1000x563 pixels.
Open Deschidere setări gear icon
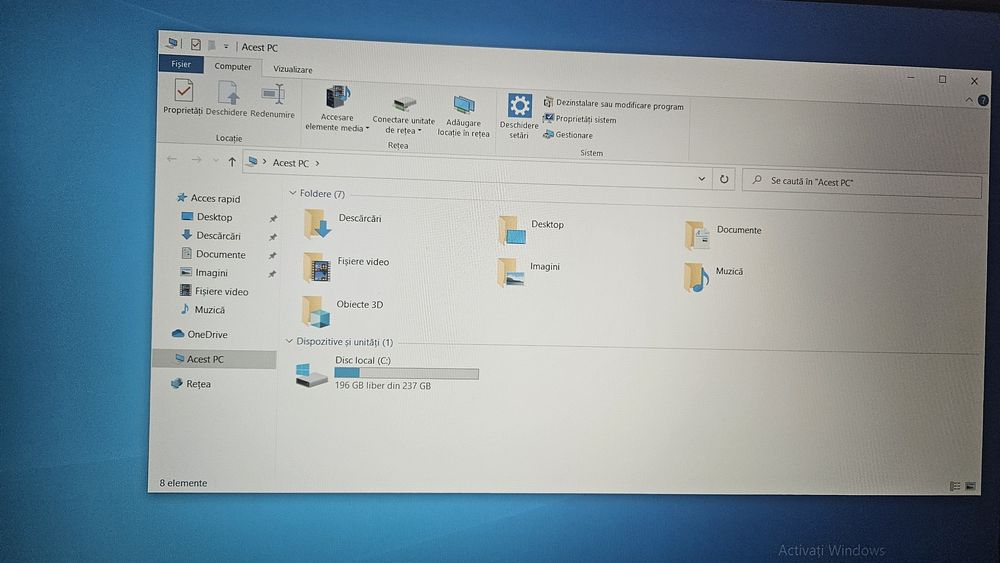click(519, 106)
